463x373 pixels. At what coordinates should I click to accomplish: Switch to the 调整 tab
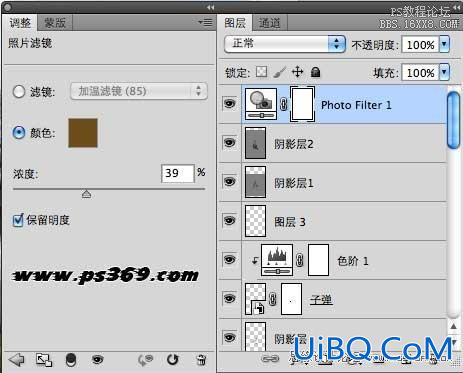tap(20, 23)
